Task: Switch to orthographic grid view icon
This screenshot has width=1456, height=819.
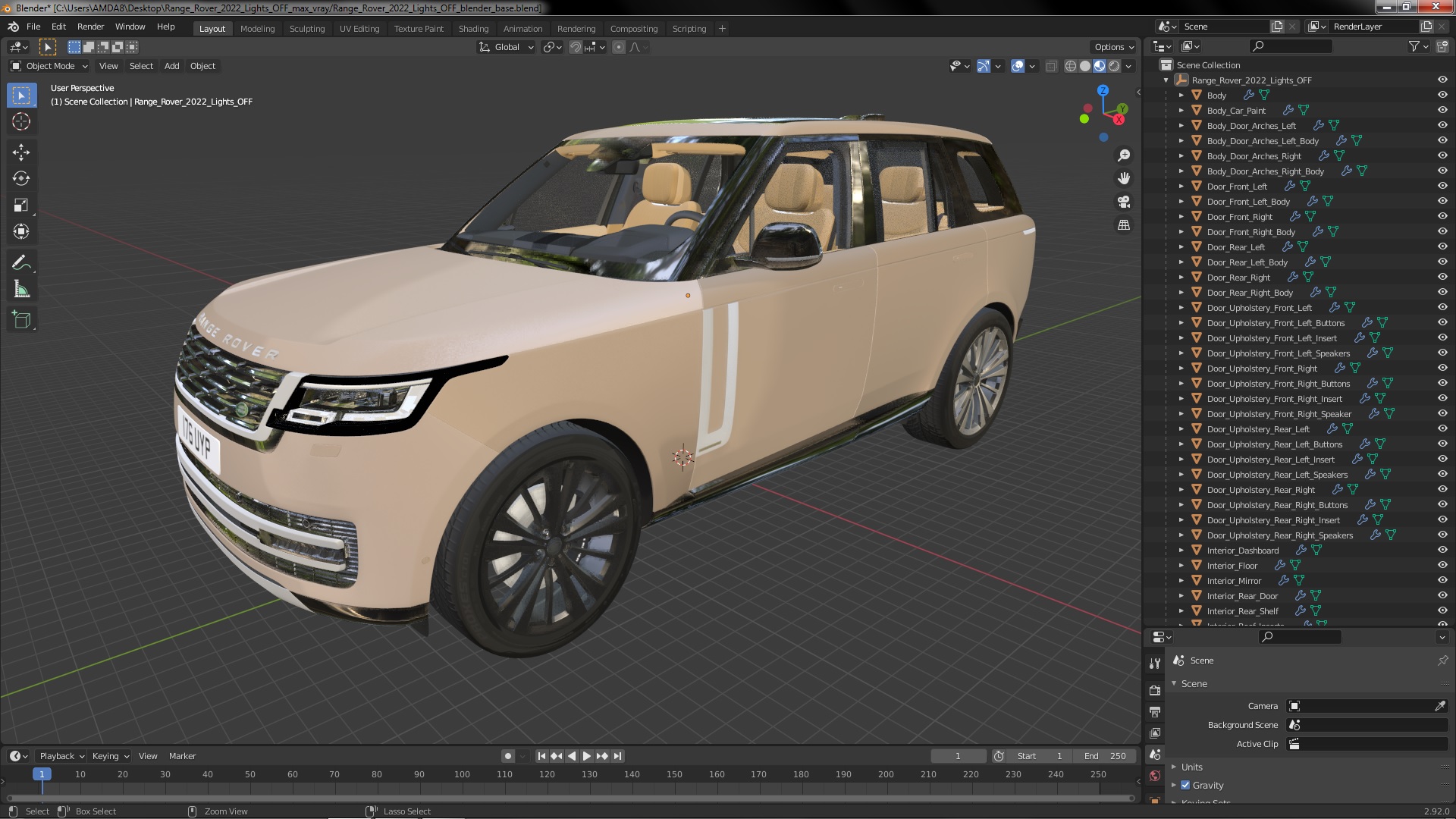Action: (1124, 225)
